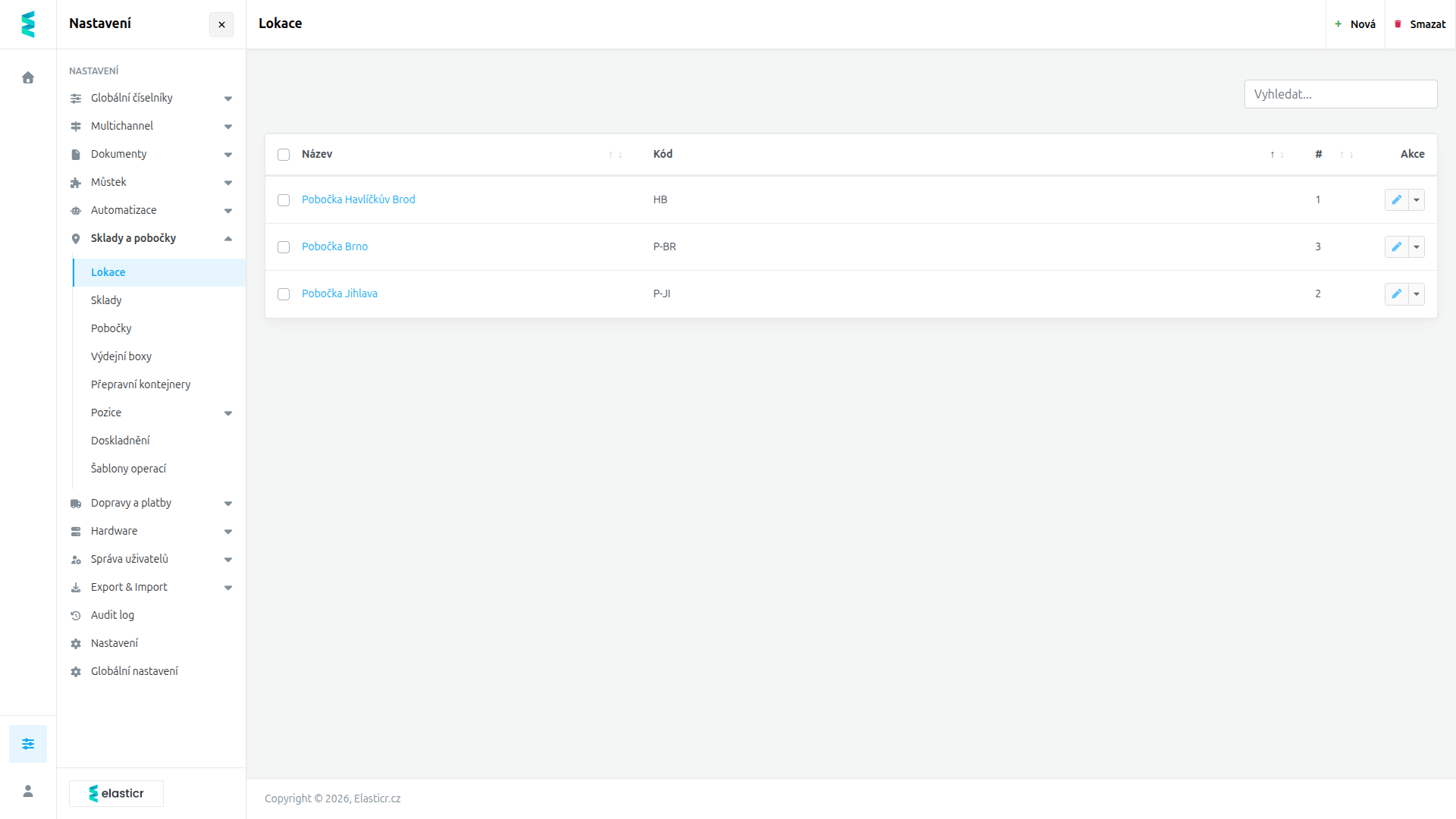Check the Pobočka Jihlava row checkbox
Viewport: 1456px width, 819px height.
[284, 294]
